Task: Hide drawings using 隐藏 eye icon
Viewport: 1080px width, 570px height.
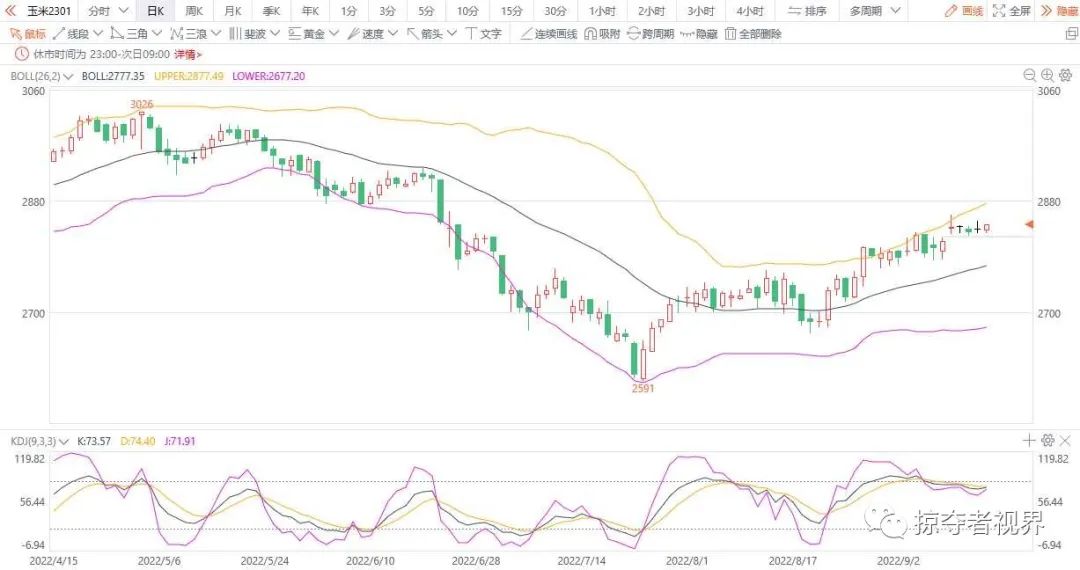Action: tap(698, 34)
